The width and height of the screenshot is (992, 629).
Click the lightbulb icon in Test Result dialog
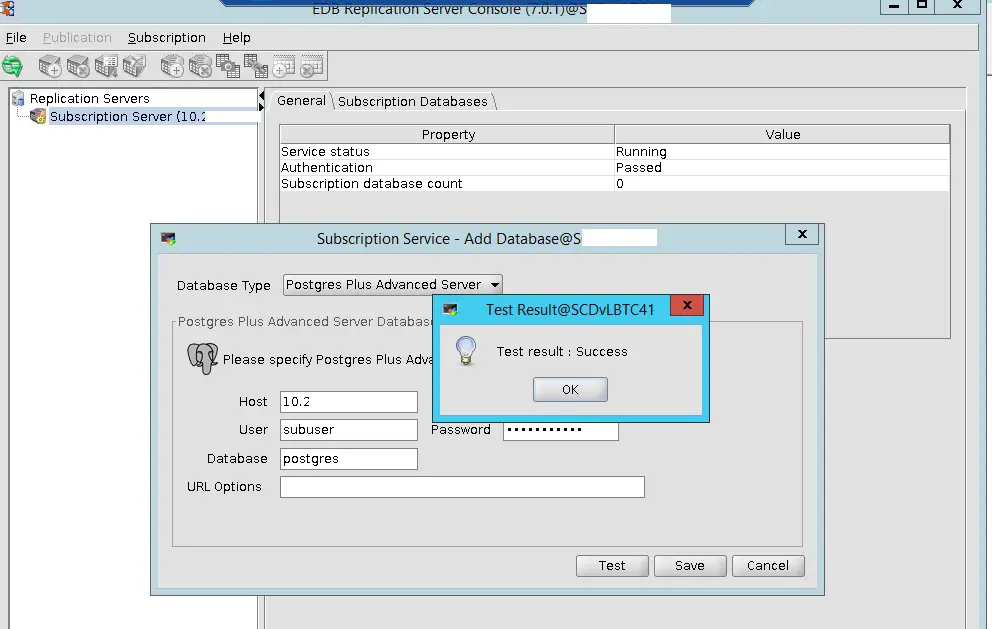(466, 351)
